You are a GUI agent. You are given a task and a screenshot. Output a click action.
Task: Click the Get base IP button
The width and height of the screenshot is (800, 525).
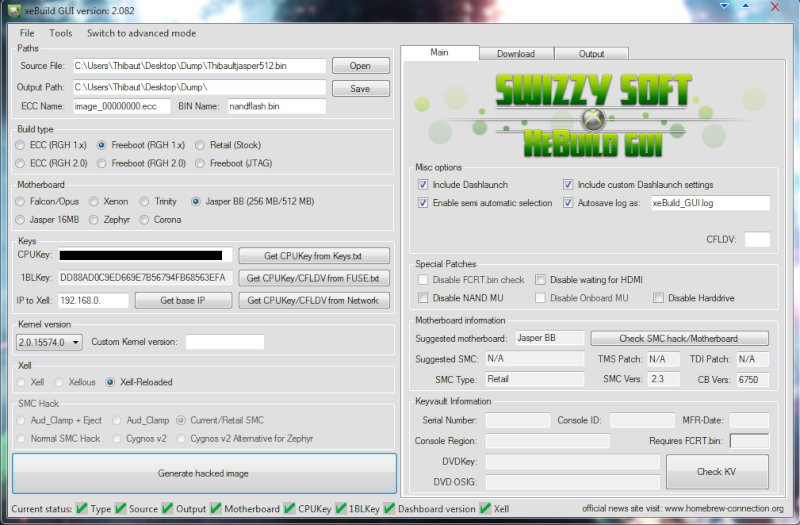pos(183,301)
